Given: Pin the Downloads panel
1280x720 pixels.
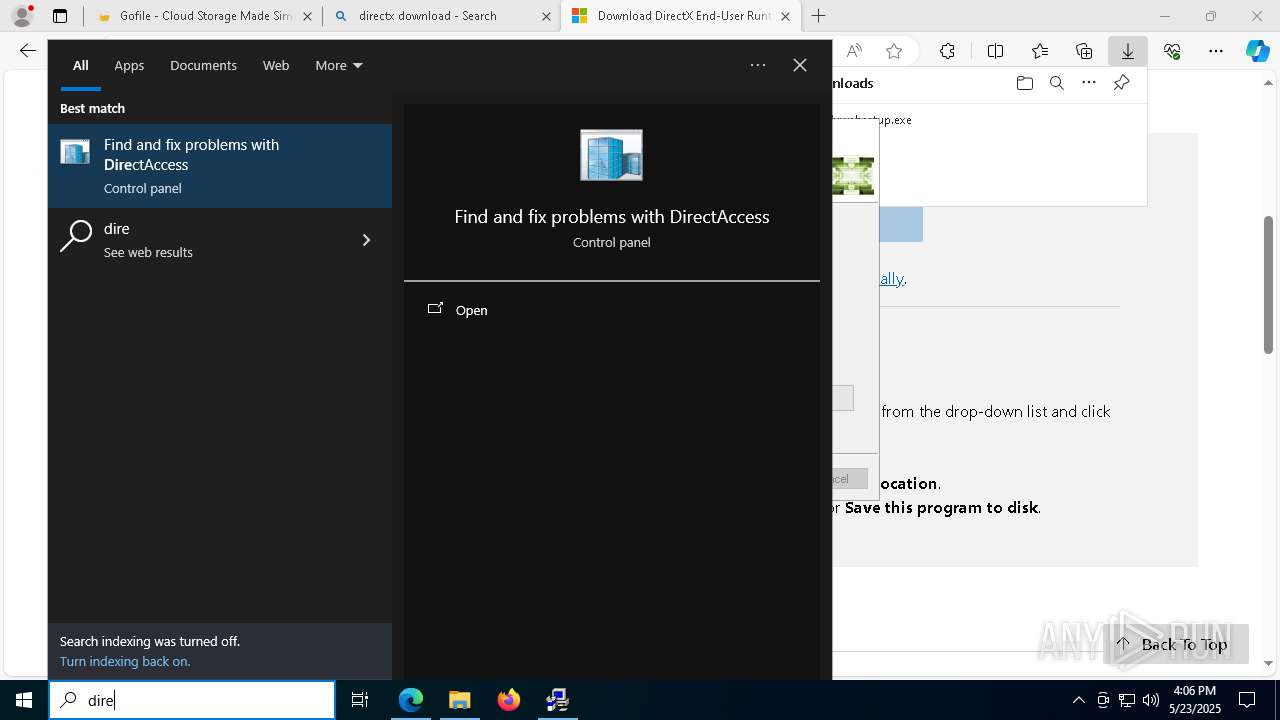Looking at the screenshot, I should click(x=1121, y=83).
